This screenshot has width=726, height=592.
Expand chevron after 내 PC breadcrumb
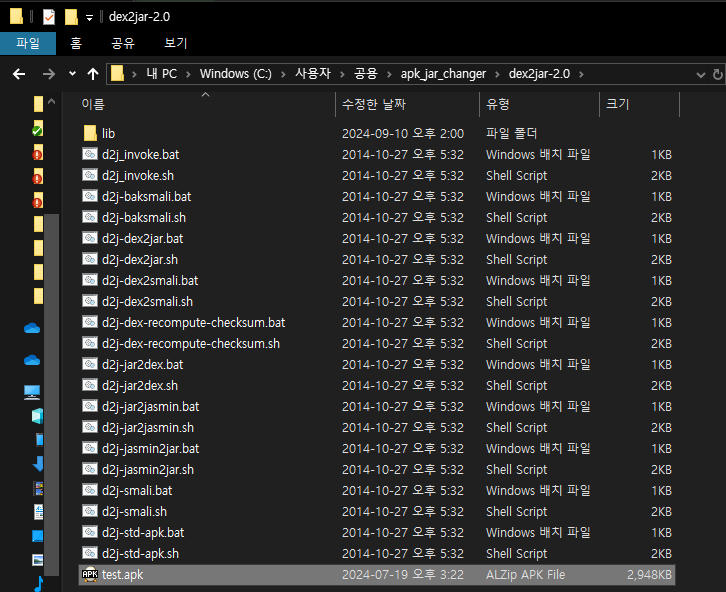[x=188, y=75]
